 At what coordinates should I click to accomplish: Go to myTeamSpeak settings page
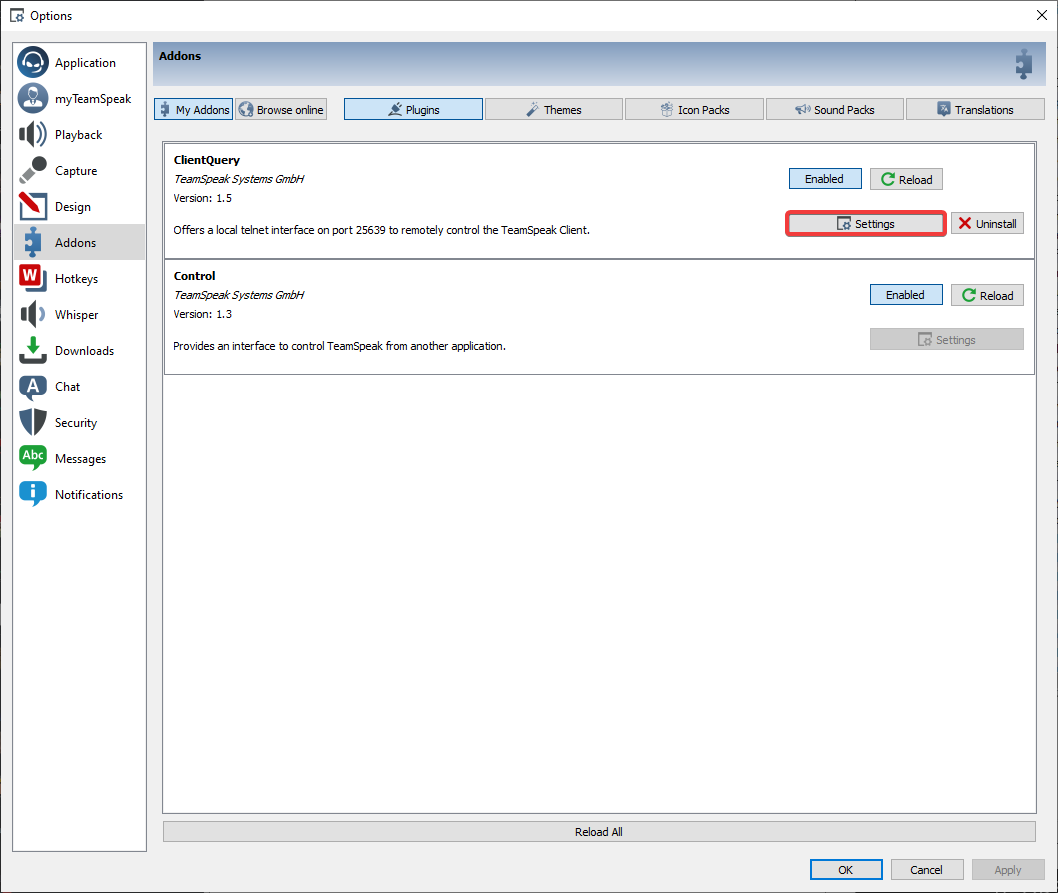tap(80, 98)
